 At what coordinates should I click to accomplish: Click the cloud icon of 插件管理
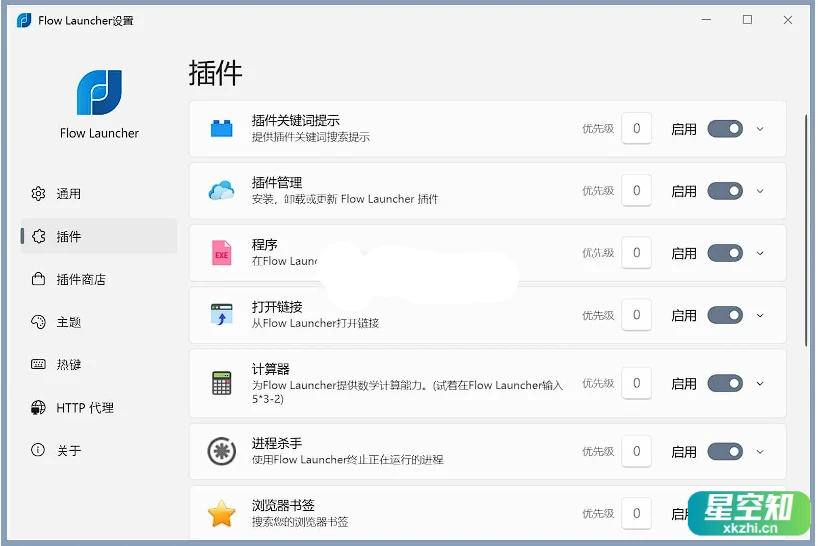pos(221,191)
